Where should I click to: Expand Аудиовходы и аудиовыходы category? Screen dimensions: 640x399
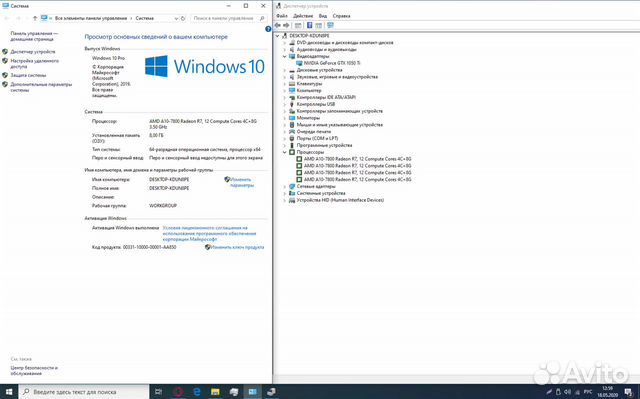pos(285,49)
